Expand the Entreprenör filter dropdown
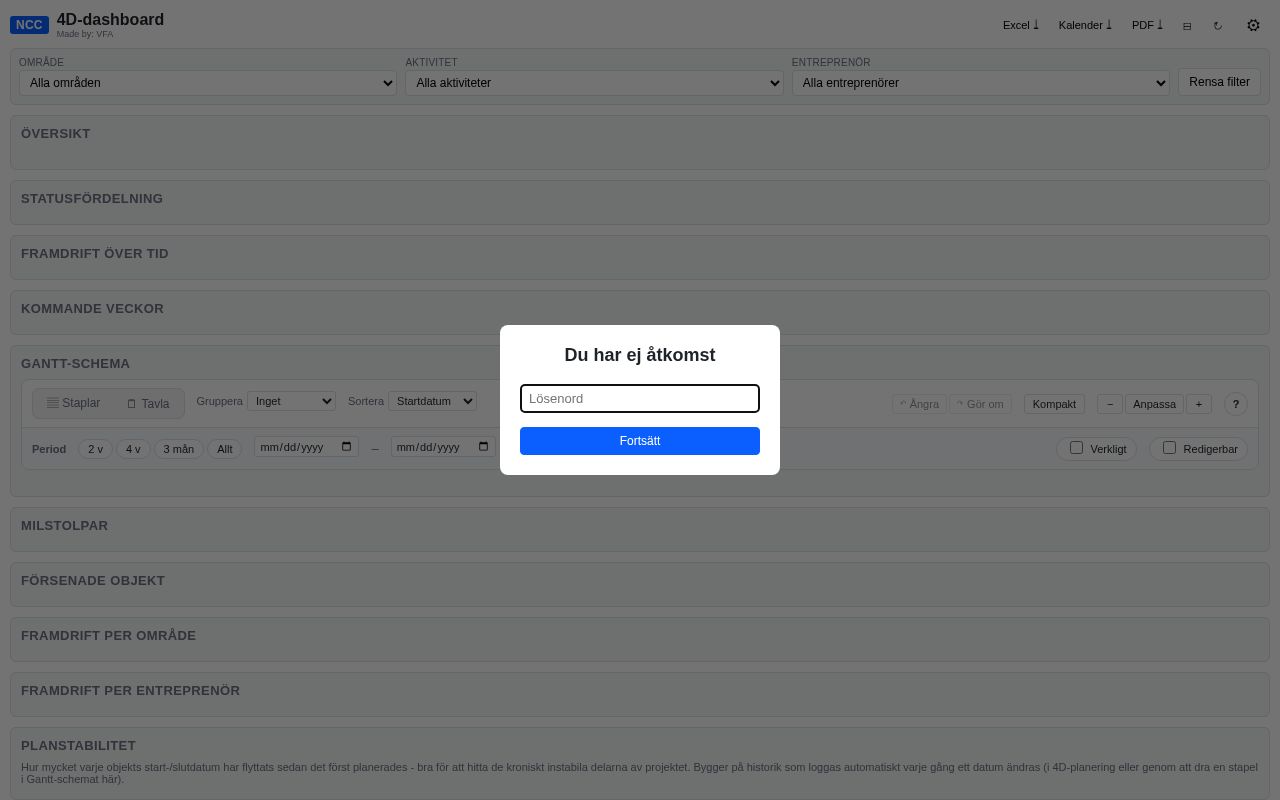The width and height of the screenshot is (1280, 800). click(981, 83)
